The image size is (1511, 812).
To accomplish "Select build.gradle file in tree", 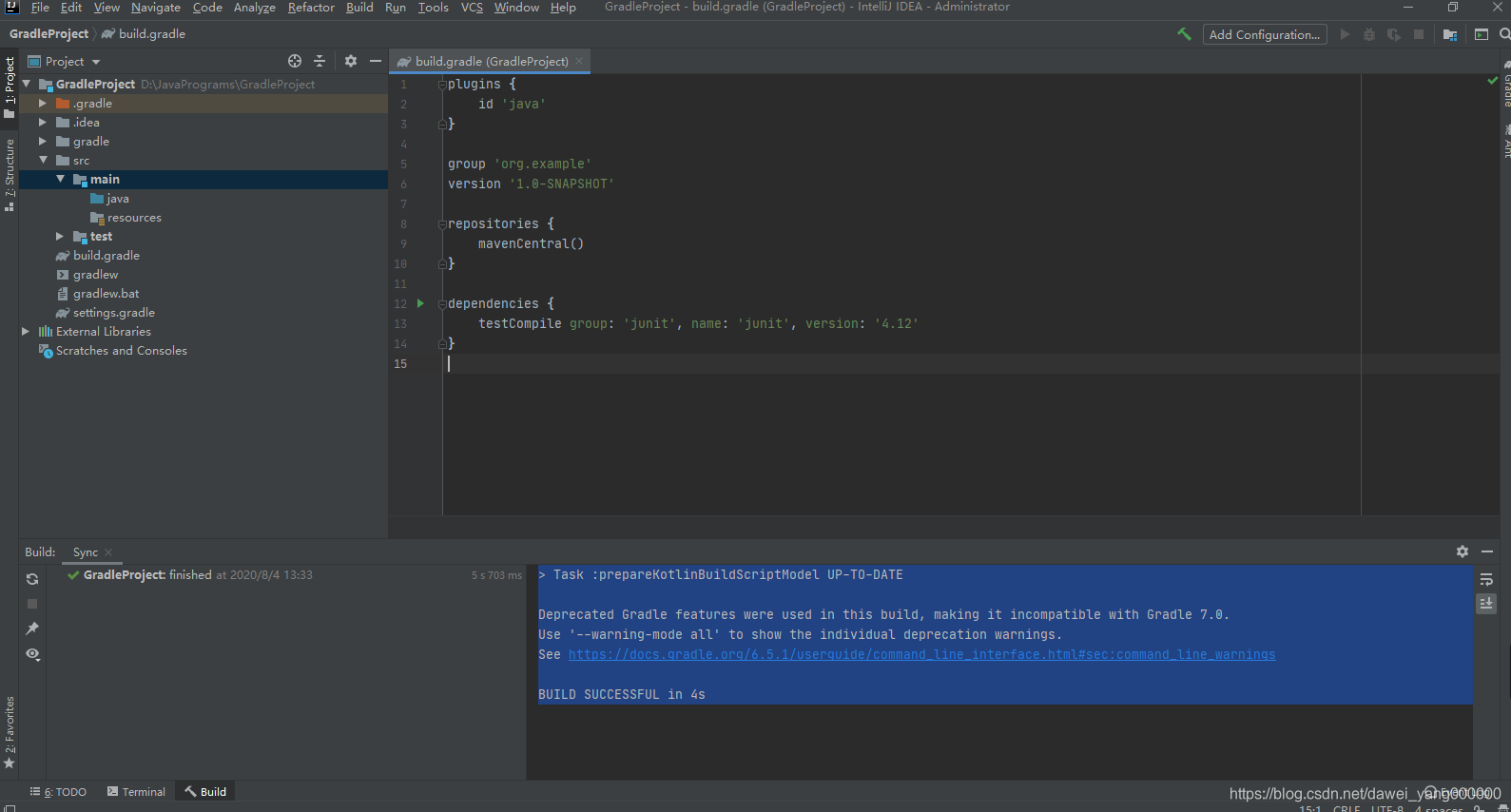I will click(x=107, y=255).
